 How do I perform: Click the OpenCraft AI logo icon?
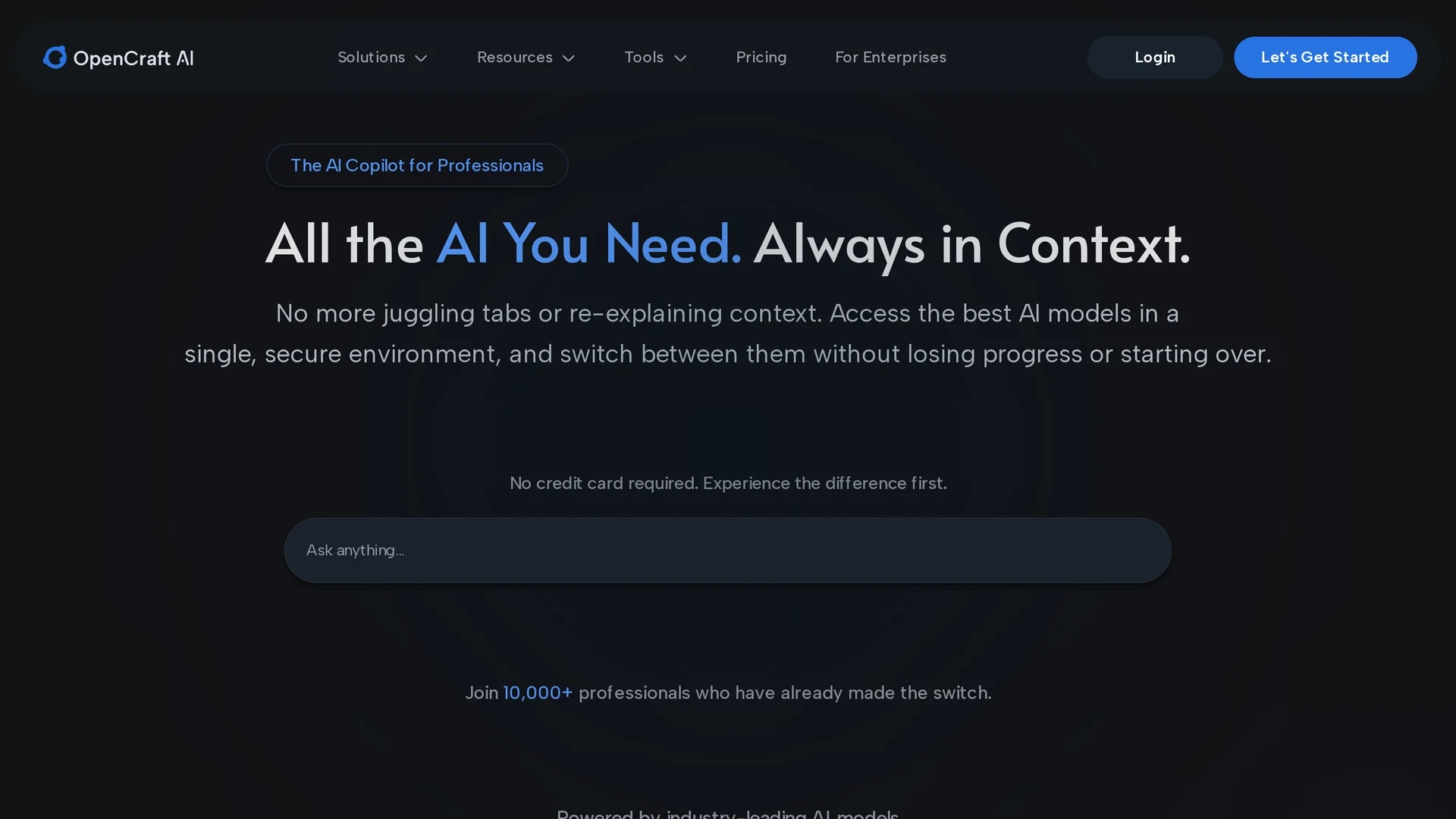[55, 58]
